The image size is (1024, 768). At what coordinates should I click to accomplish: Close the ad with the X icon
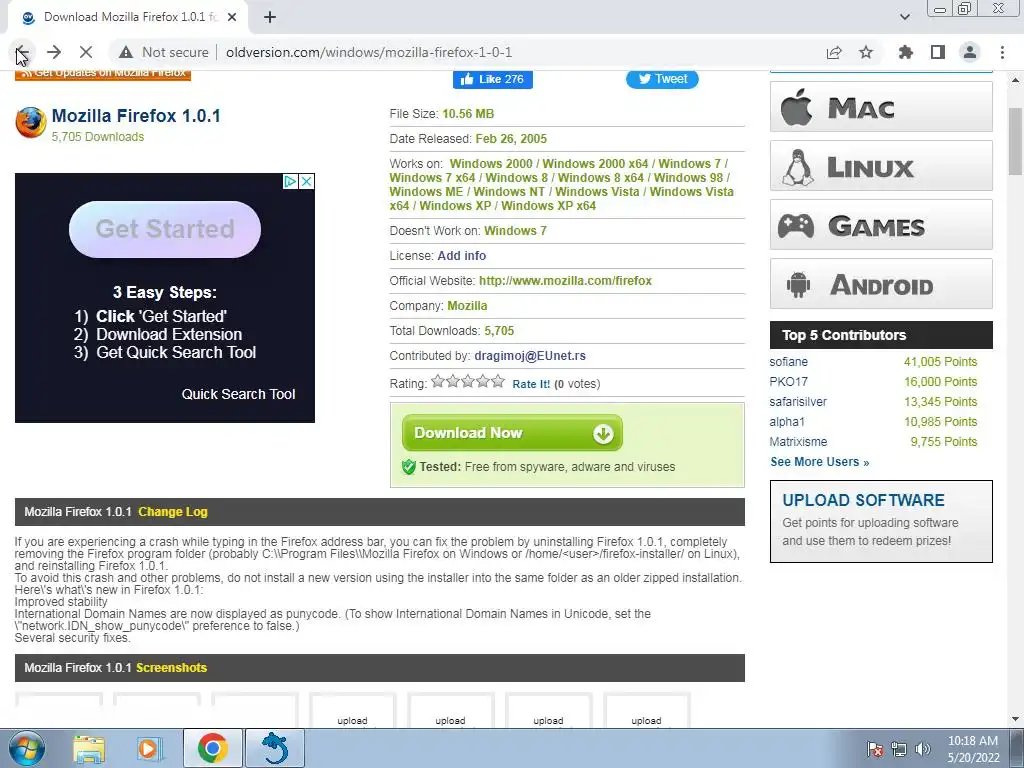306,182
